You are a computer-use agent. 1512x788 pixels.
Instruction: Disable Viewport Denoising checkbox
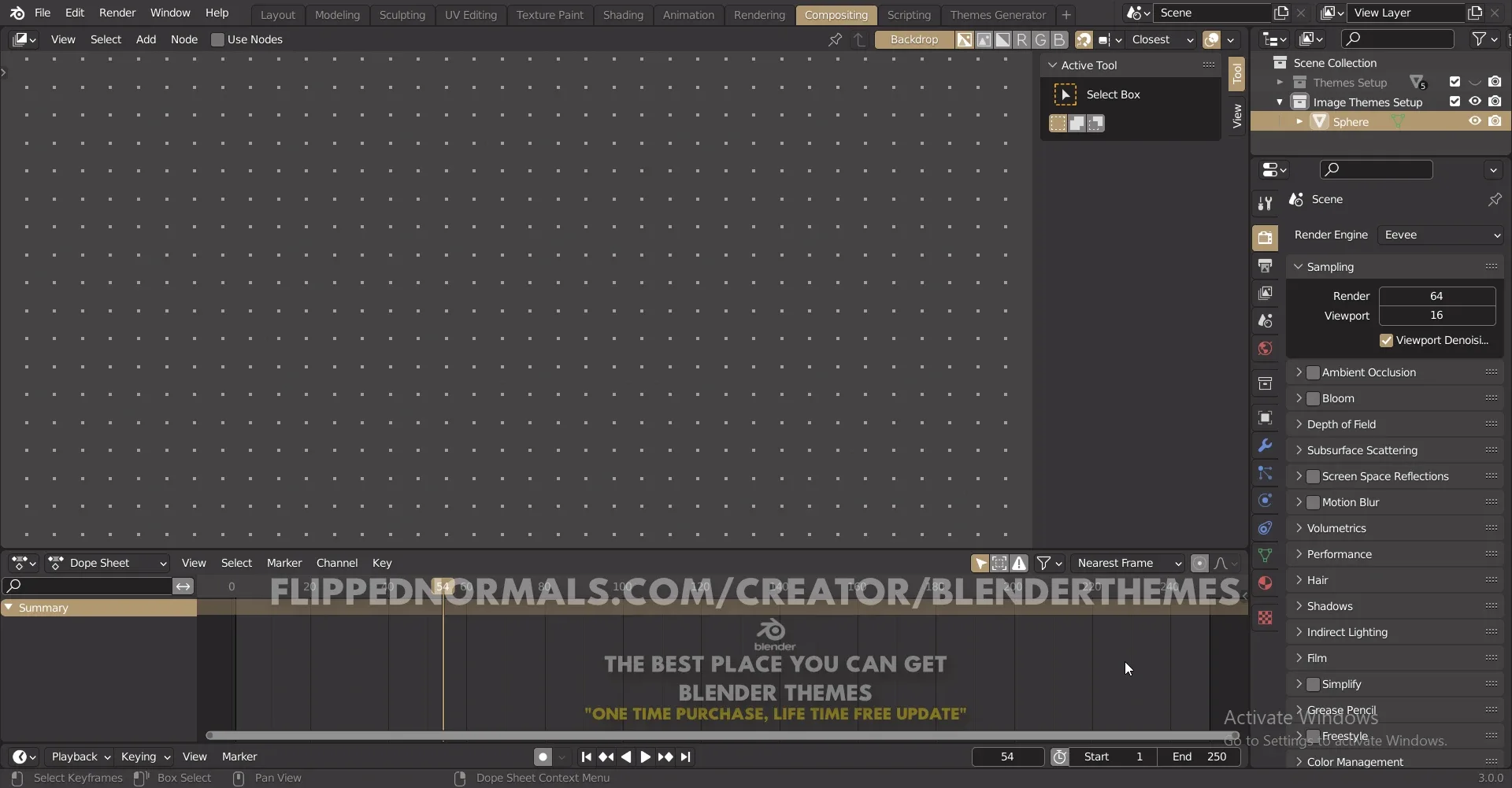[x=1386, y=340]
